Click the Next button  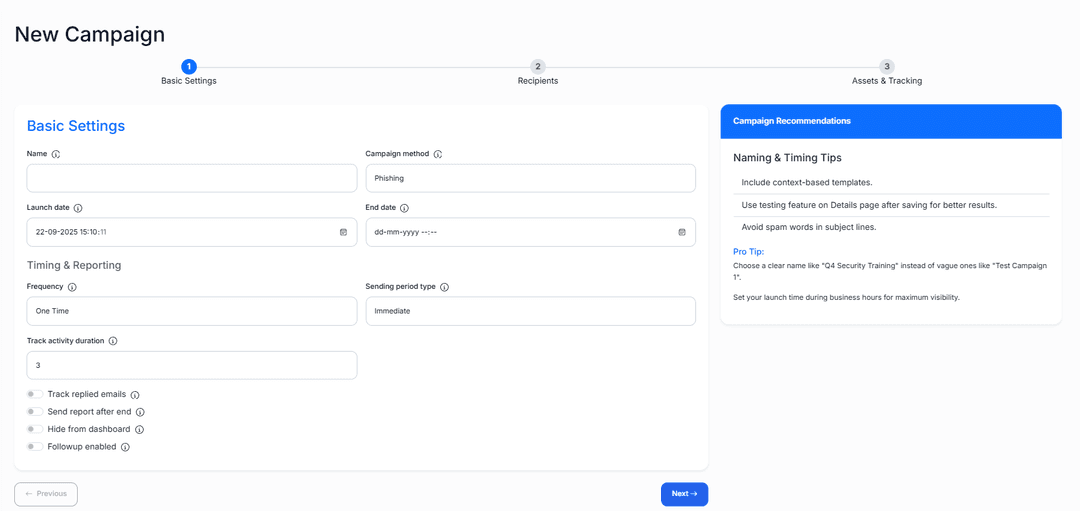pos(684,494)
